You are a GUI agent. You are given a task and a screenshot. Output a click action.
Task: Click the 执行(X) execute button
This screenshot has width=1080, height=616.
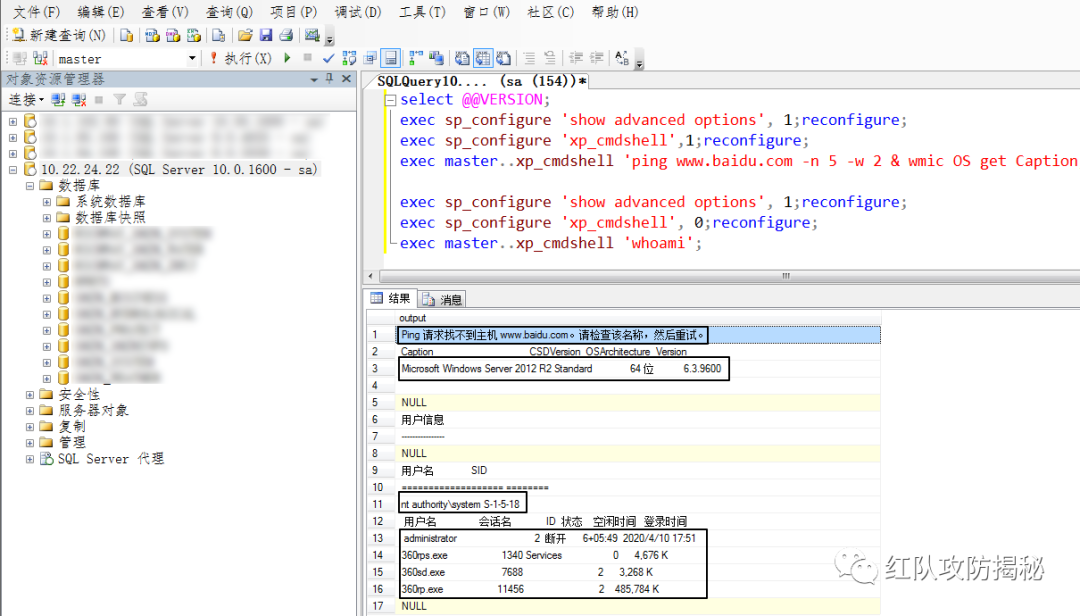coord(241,59)
